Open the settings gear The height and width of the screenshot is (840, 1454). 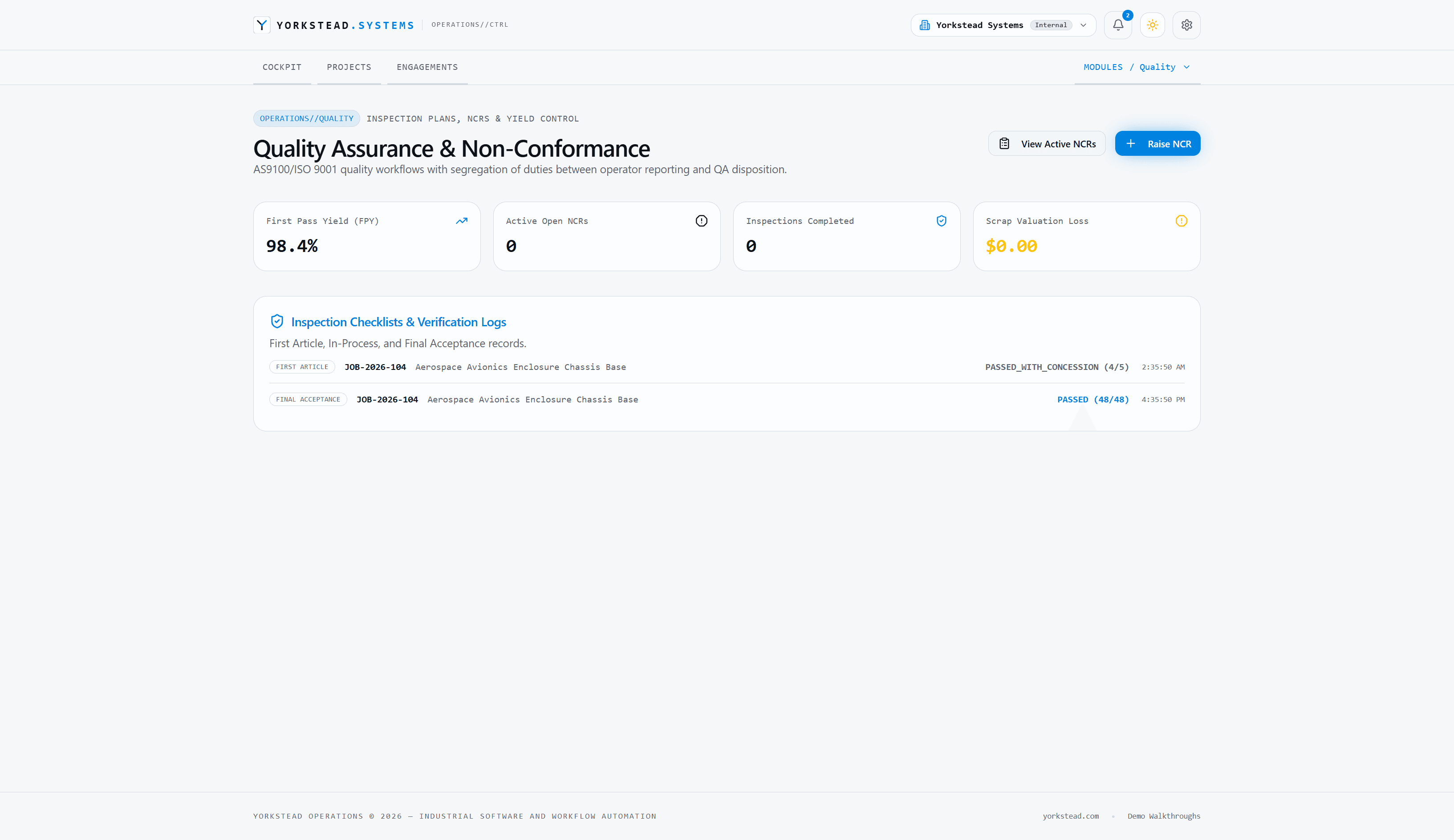point(1186,25)
